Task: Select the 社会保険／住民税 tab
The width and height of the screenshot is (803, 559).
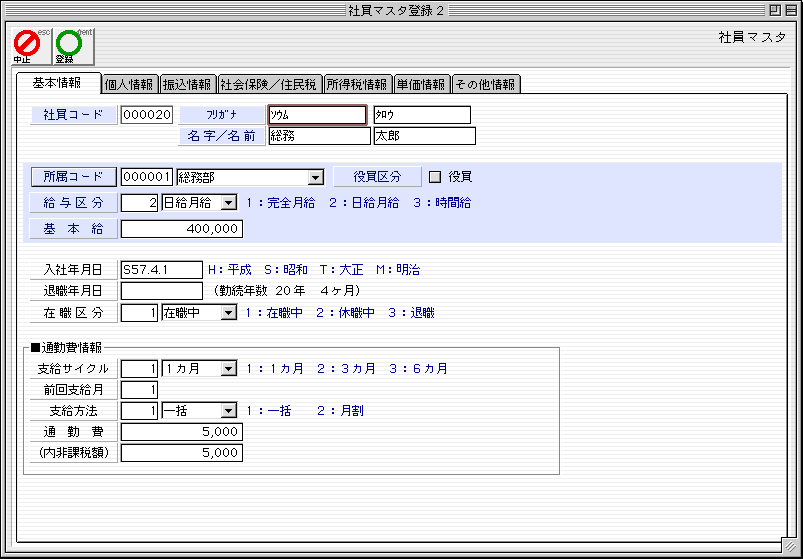Action: [268, 84]
